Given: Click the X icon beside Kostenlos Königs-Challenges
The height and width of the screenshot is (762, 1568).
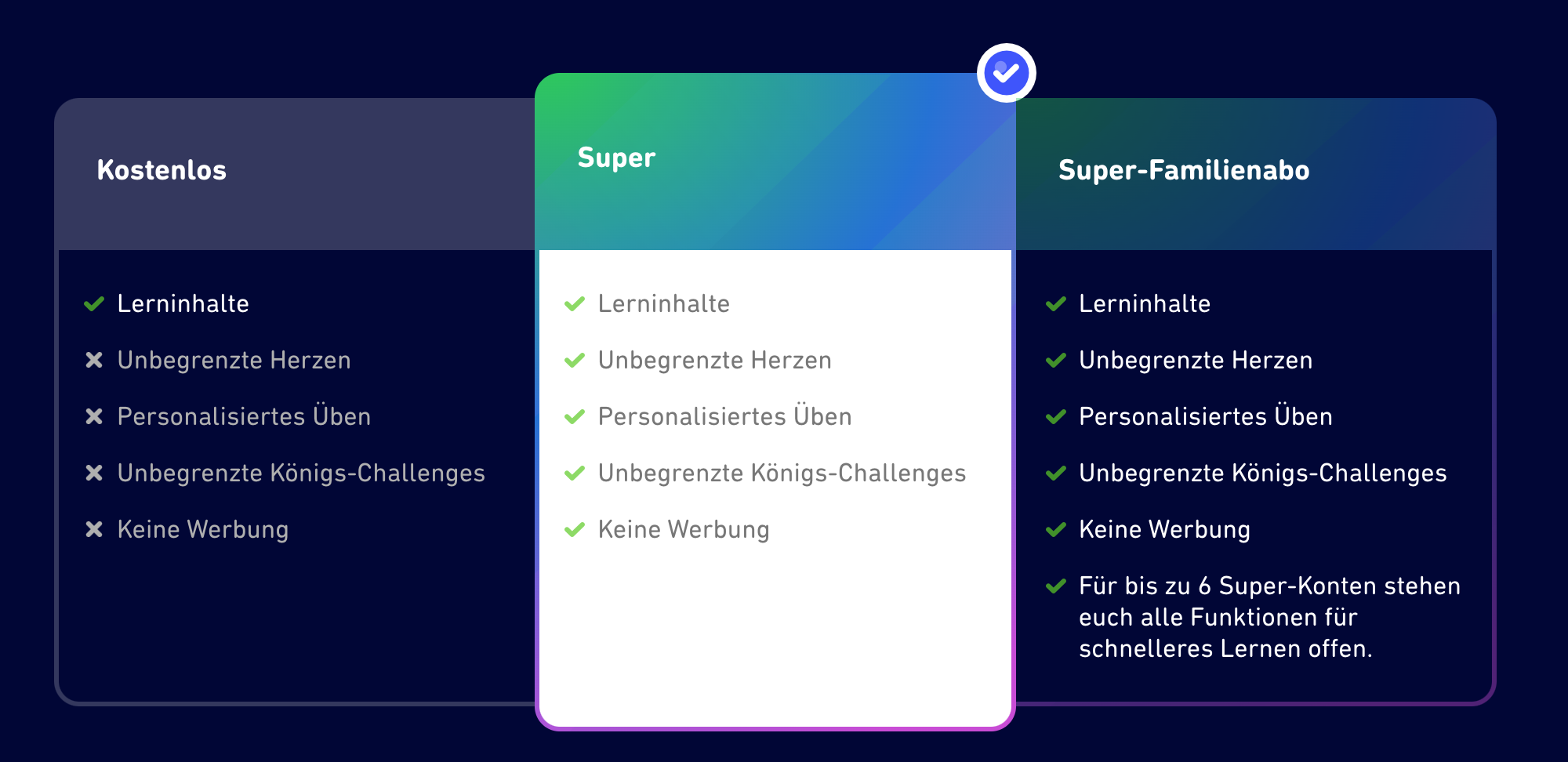Looking at the screenshot, I should point(94,473).
